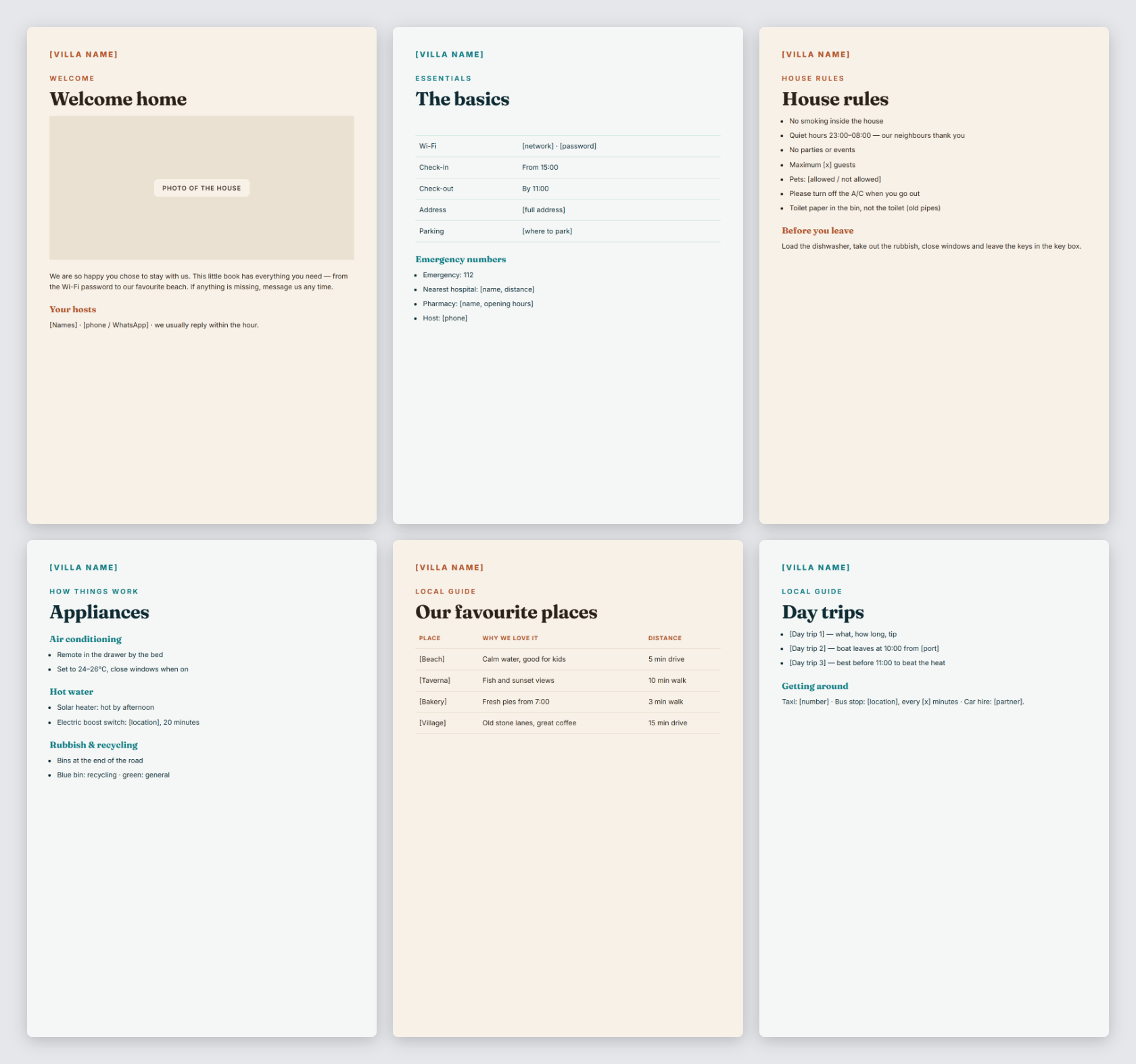The width and height of the screenshot is (1136, 1064).
Task: Select the 'Air conditioning' subheading
Action: pos(85,639)
